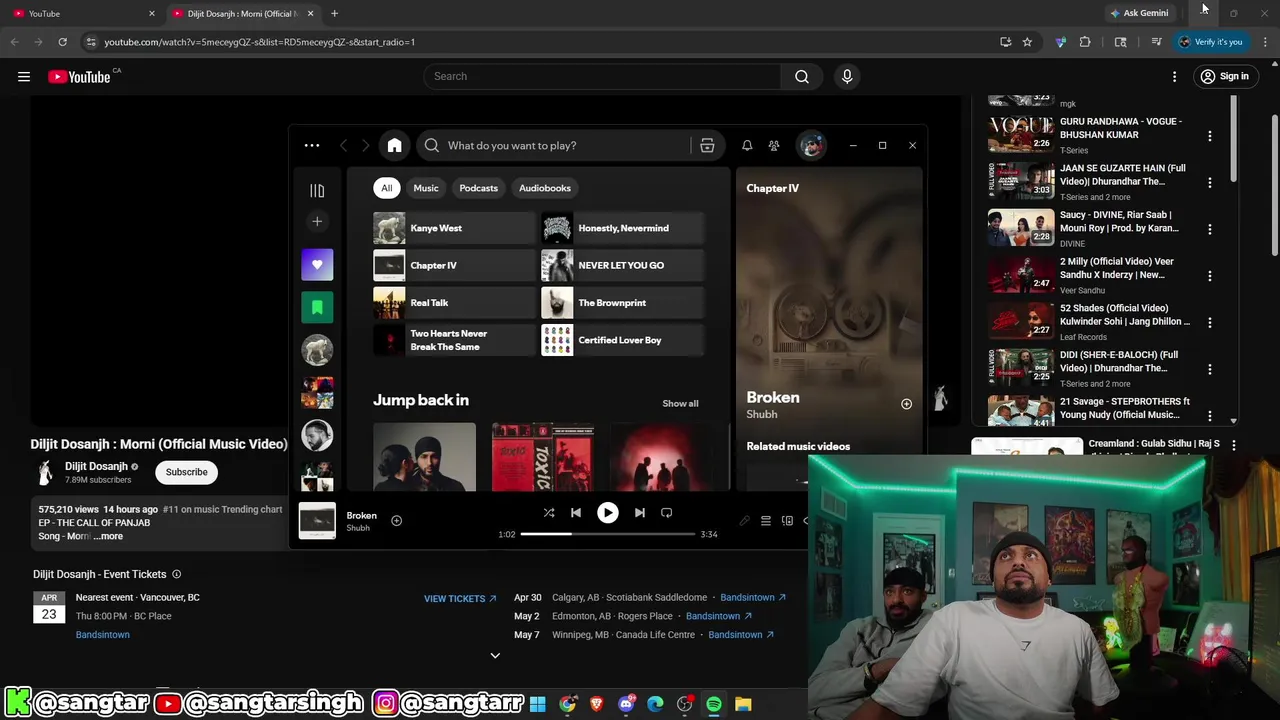
Task: Click the YouTube search box
Action: pos(602,76)
